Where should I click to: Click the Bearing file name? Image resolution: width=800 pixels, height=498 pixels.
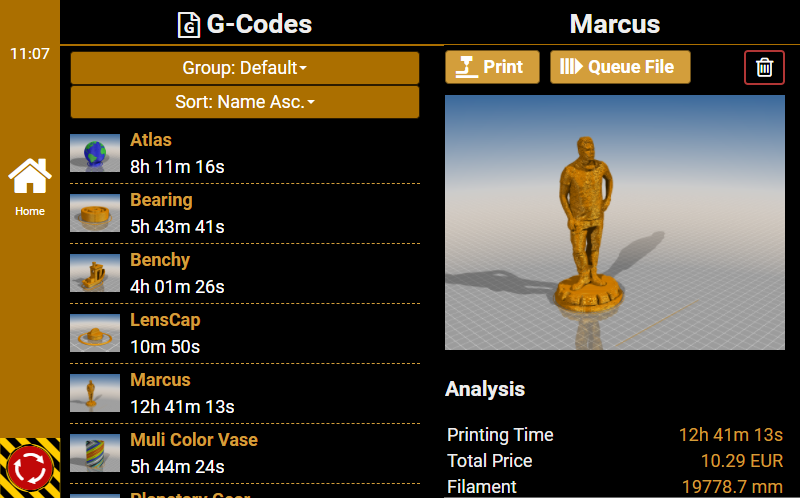click(x=161, y=200)
